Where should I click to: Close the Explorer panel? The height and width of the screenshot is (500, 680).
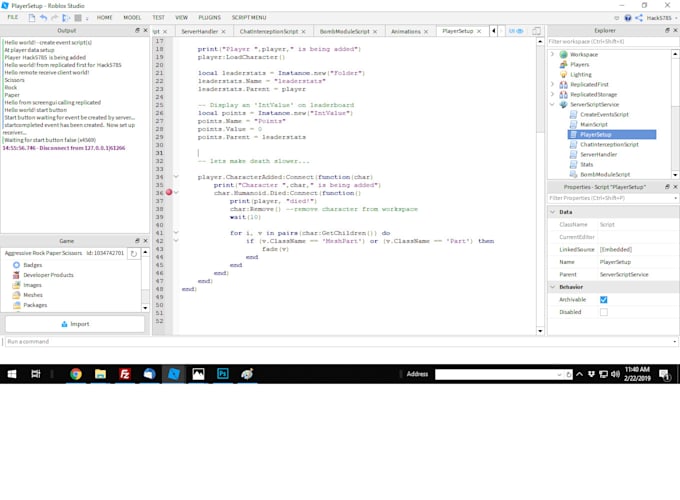pyautogui.click(x=675, y=30)
